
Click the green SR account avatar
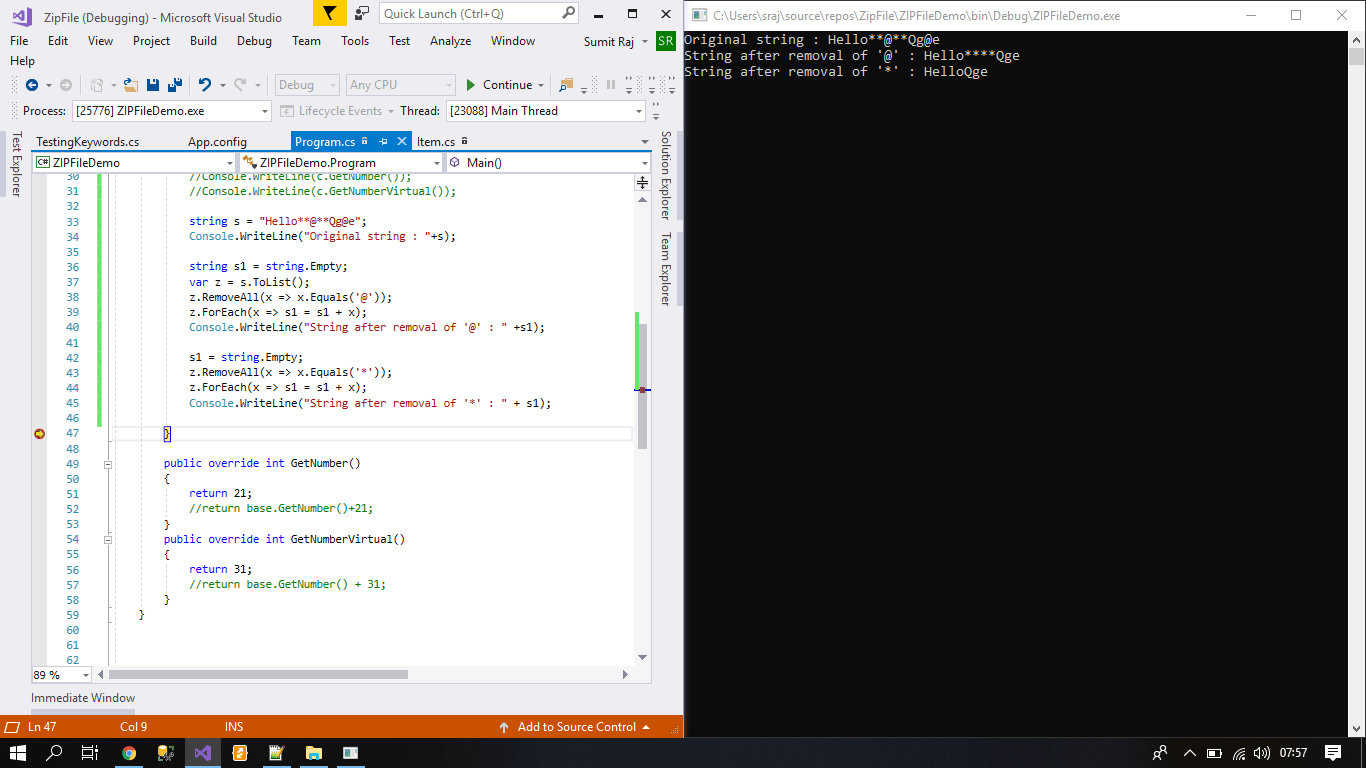click(x=666, y=41)
